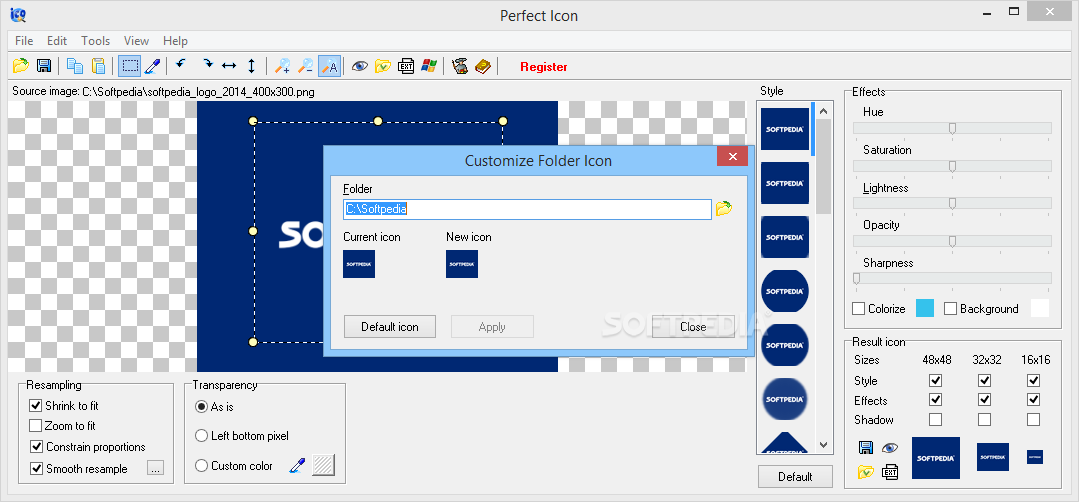Click the toolbar EXT file type icon
Viewport: 1079px width, 502px height.
406,66
